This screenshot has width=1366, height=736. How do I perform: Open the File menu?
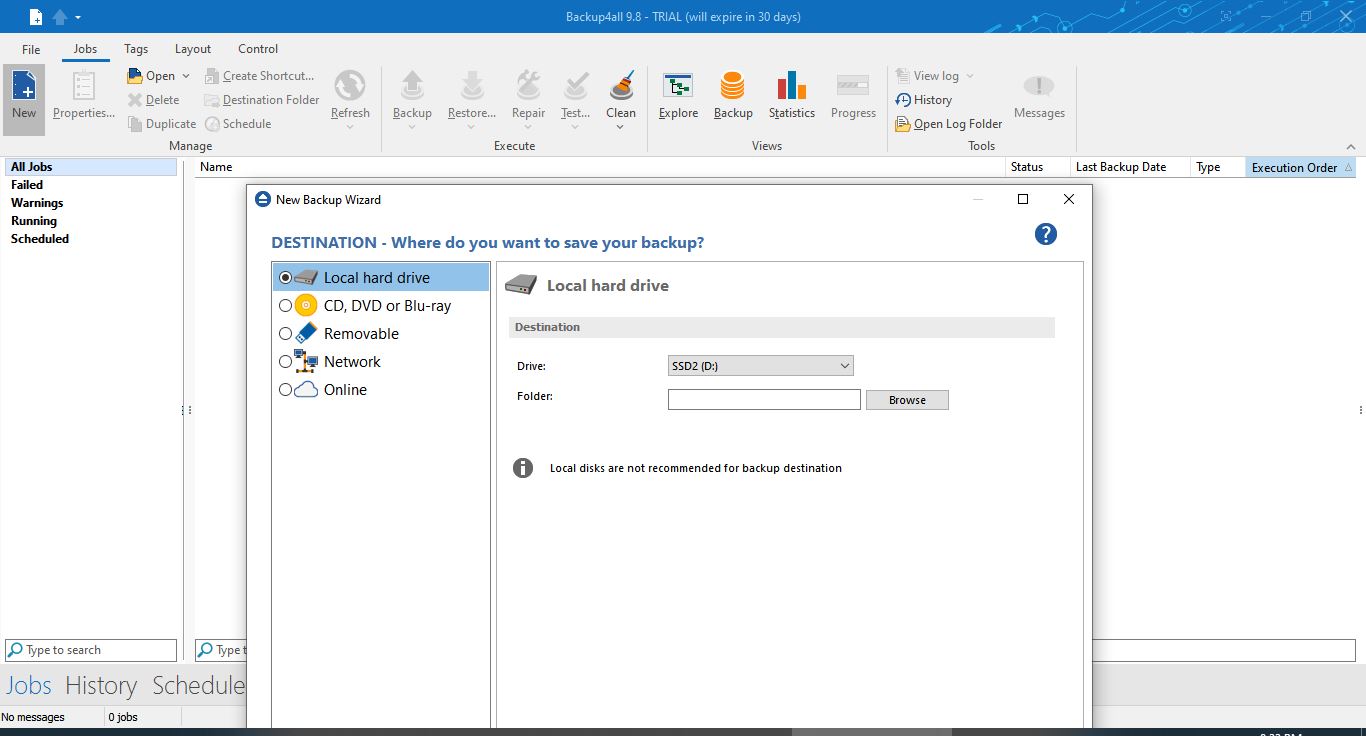[x=31, y=49]
